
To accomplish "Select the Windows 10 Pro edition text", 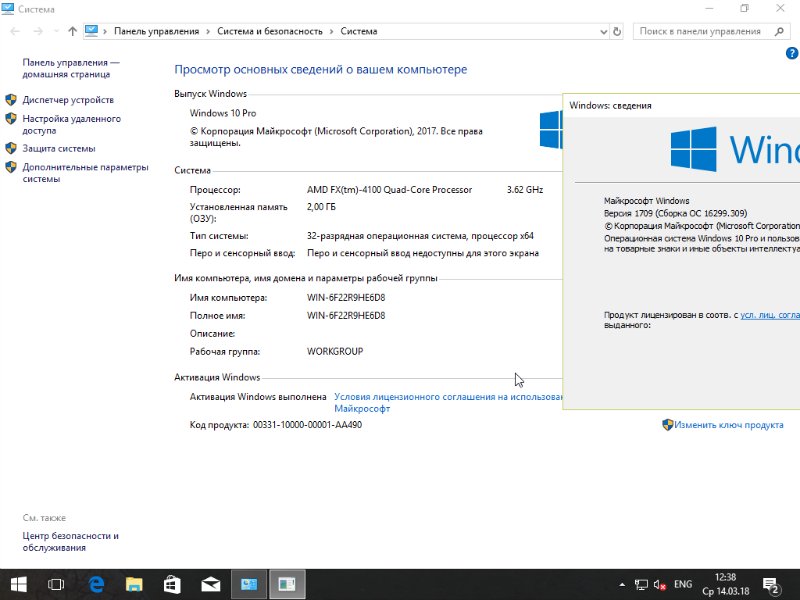I will [223, 113].
